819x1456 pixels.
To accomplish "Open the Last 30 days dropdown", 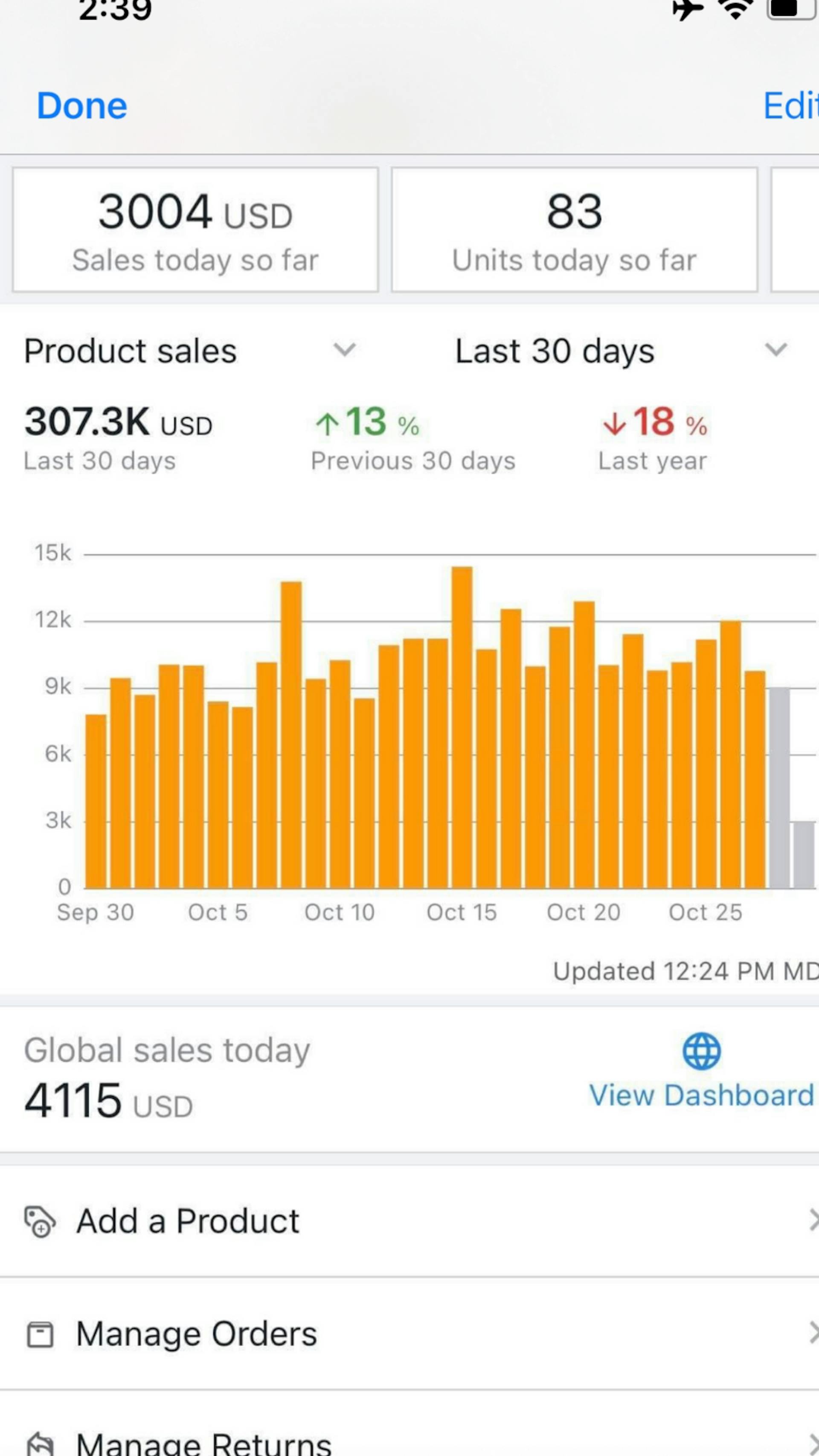I will (x=775, y=350).
